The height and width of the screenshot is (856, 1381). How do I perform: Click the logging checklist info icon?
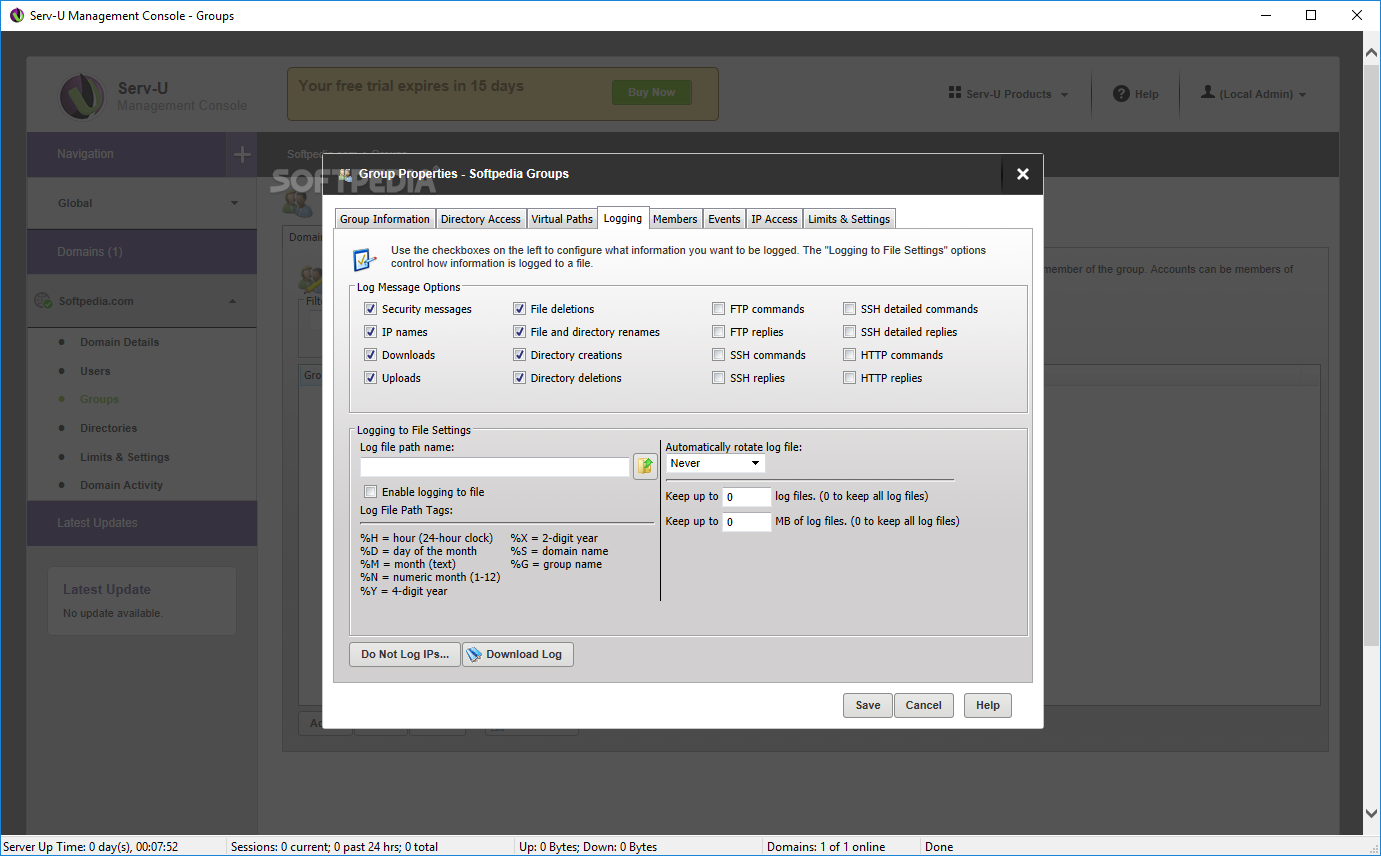coord(365,259)
